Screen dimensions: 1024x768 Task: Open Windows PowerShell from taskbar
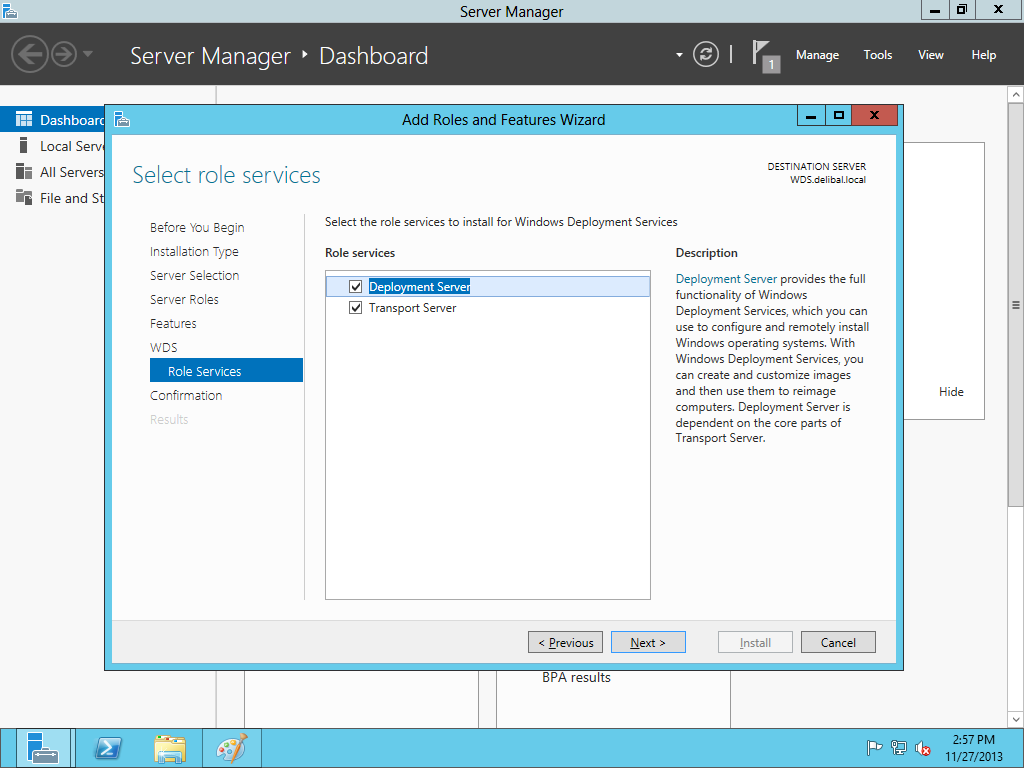point(107,748)
